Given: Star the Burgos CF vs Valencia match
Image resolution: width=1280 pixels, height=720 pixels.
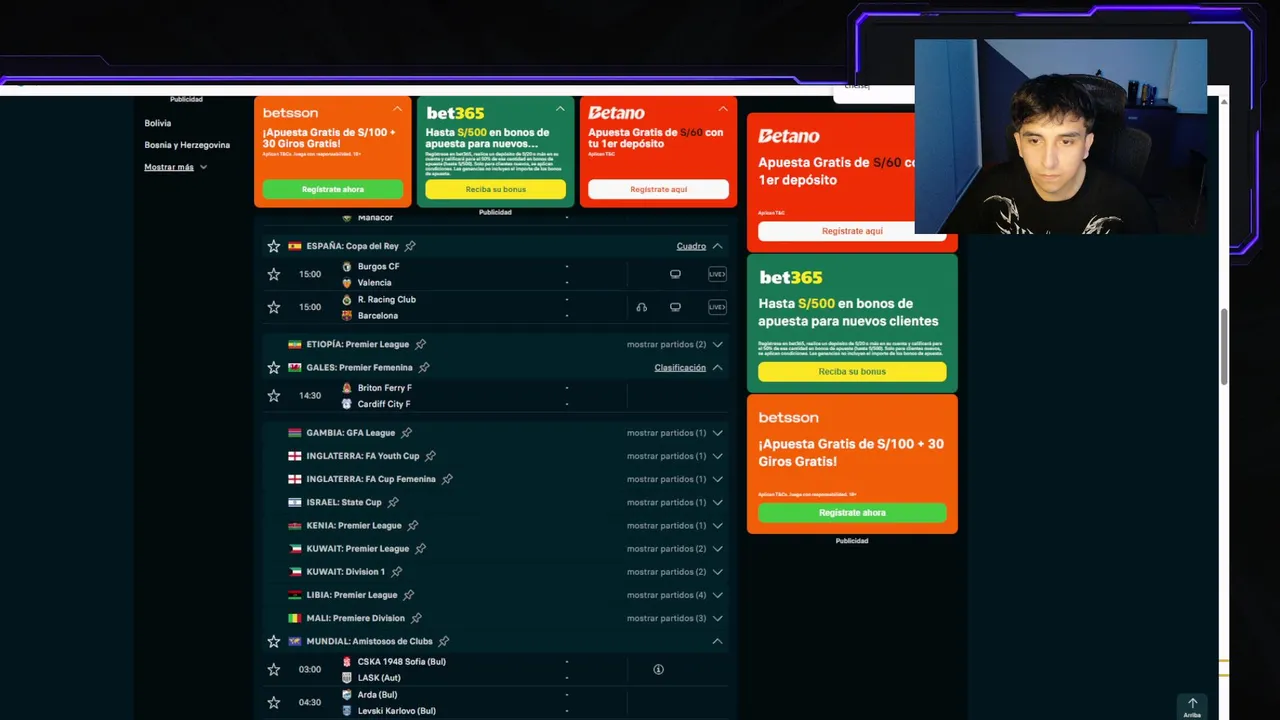Looking at the screenshot, I should point(273,274).
